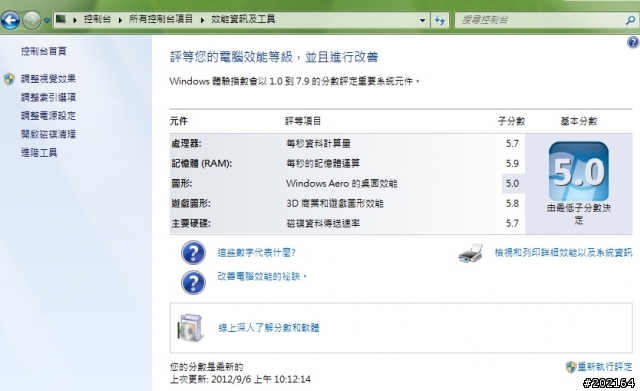This screenshot has height=391, width=640.
Task: Click the software box icon
Action: point(190,327)
